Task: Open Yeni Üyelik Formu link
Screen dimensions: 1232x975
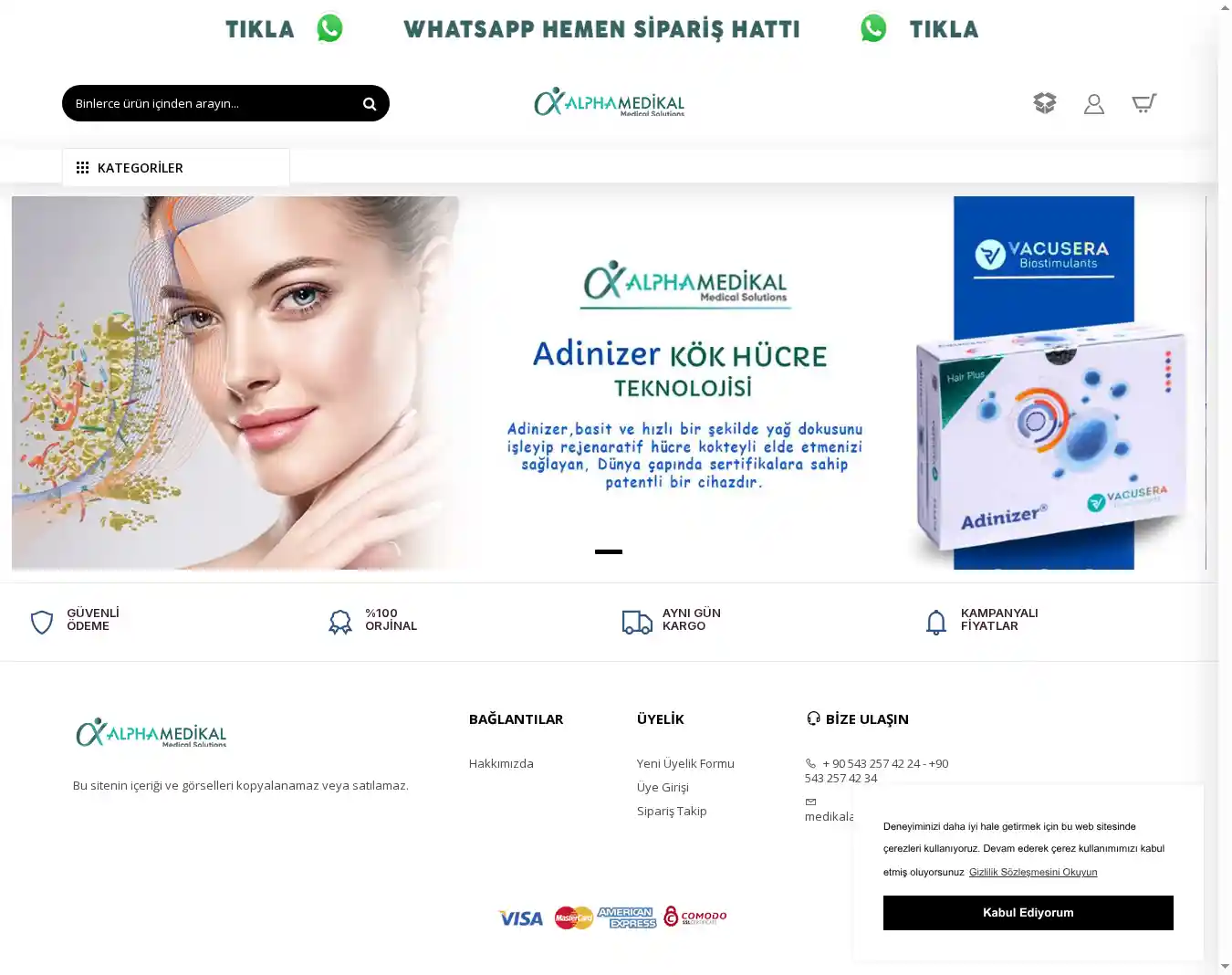Action: pyautogui.click(x=685, y=763)
